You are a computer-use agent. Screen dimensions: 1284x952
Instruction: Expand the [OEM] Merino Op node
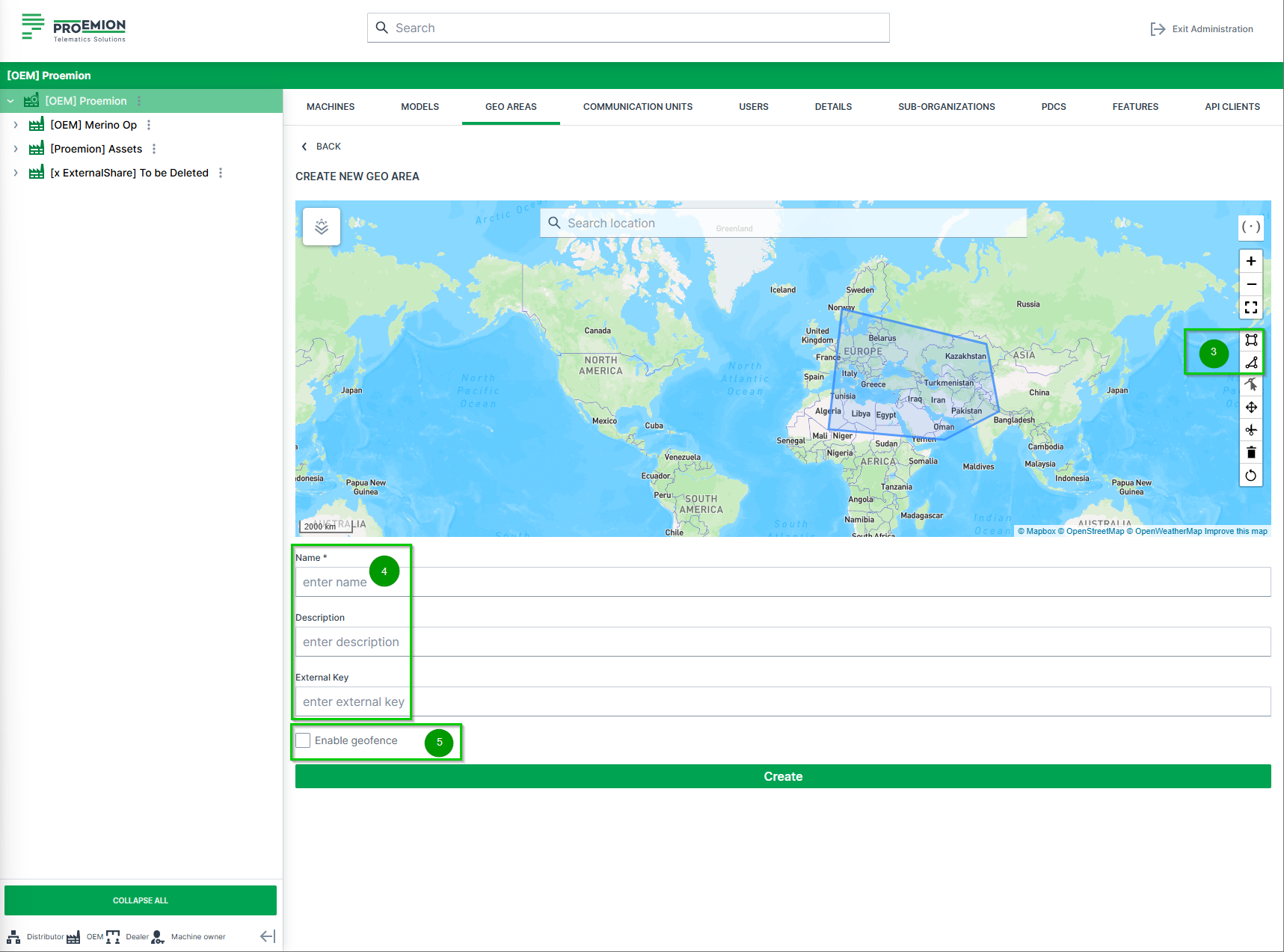click(x=16, y=125)
